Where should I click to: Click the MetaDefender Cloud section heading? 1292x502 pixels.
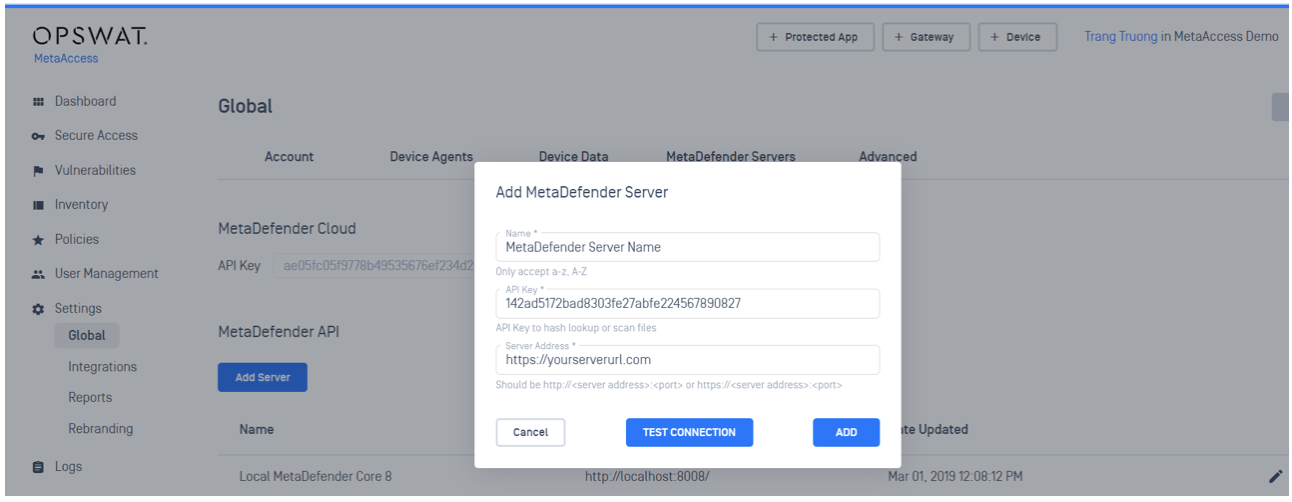[287, 229]
